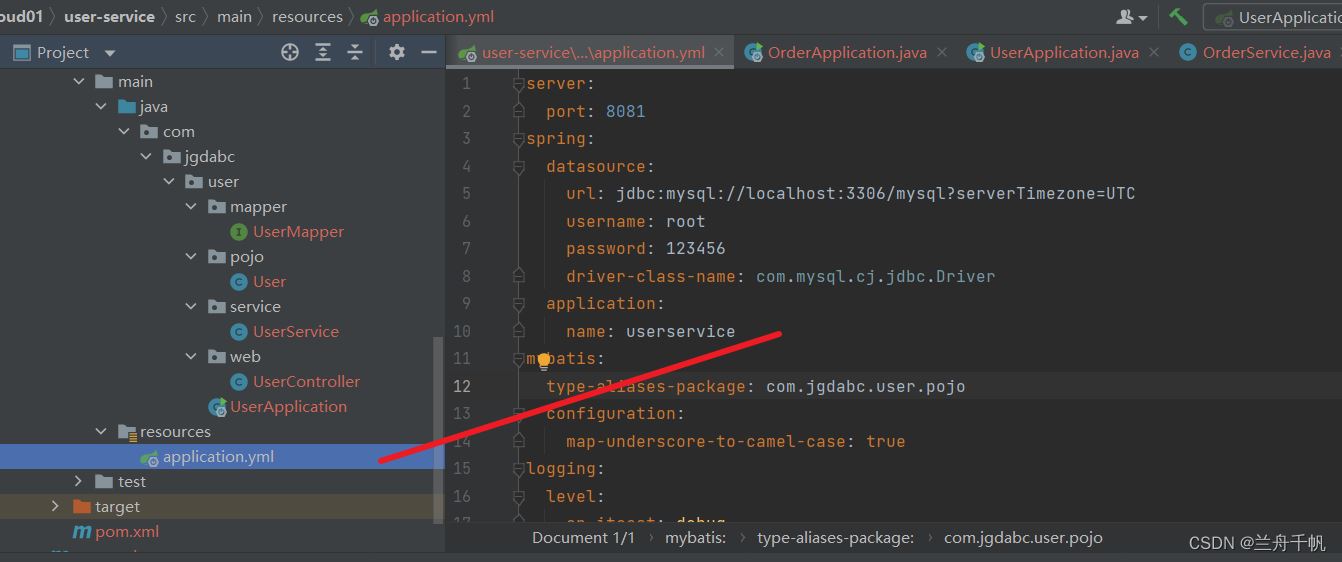This screenshot has width=1342, height=562.
Task: Switch to OrderService.java tab
Action: pos(1266,53)
